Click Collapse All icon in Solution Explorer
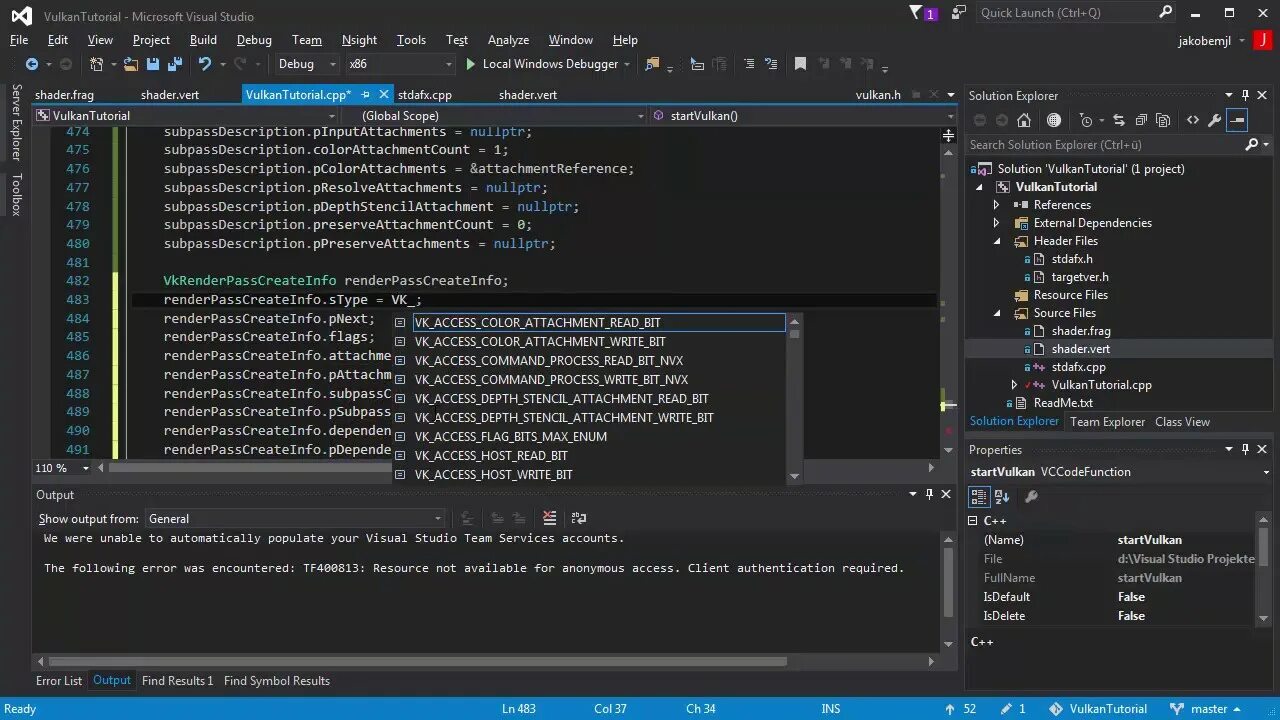Image resolution: width=1280 pixels, height=720 pixels. click(x=1140, y=120)
